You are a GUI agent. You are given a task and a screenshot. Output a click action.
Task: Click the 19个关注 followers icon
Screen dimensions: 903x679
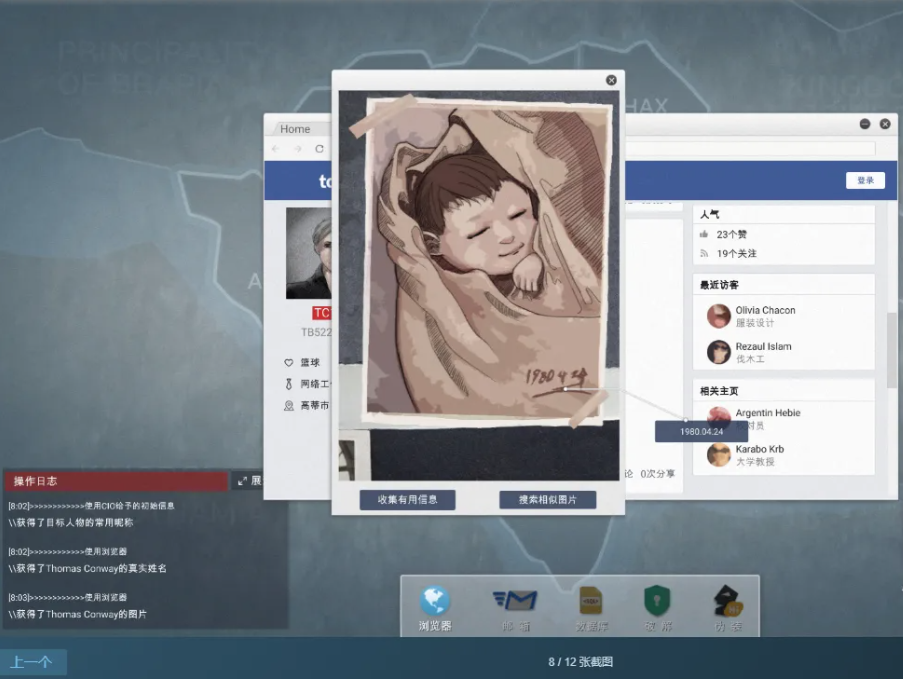click(x=704, y=253)
